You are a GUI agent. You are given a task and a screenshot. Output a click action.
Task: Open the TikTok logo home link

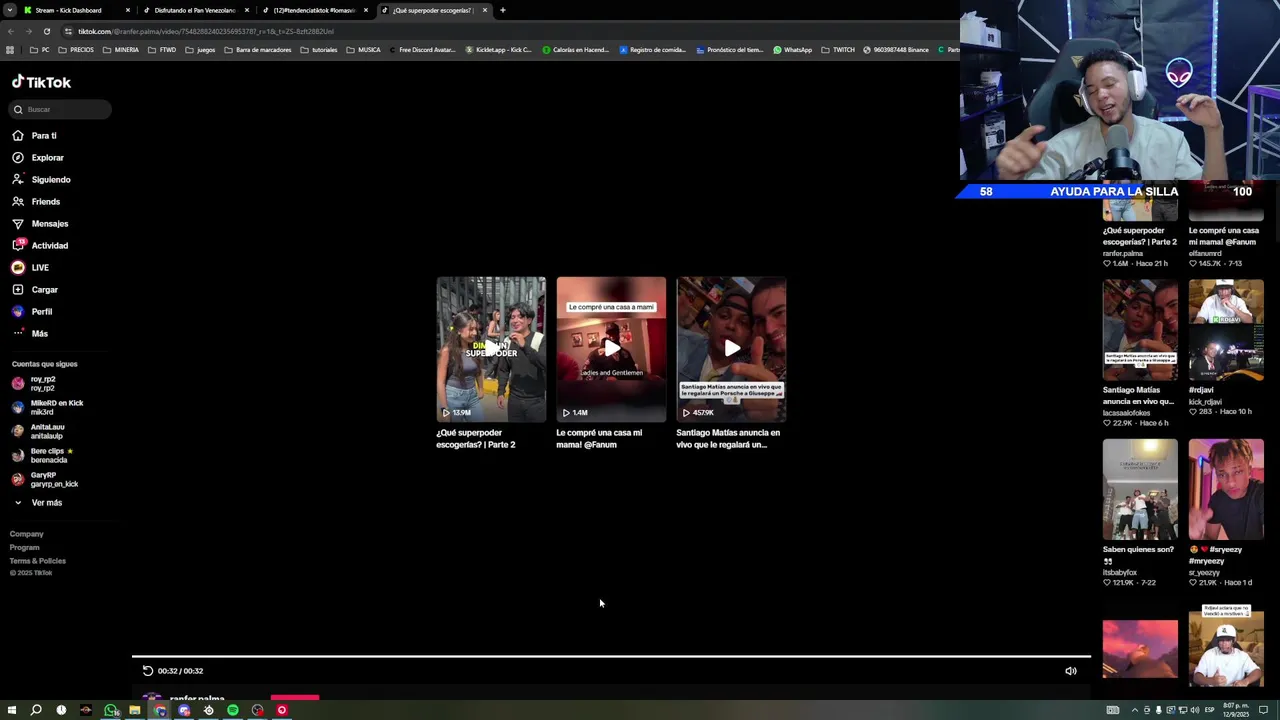pos(41,82)
